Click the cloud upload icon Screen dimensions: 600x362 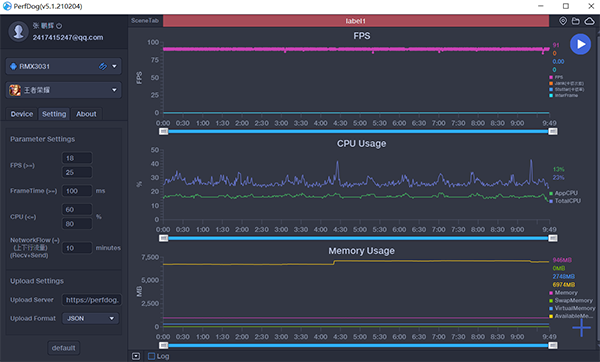coord(590,21)
